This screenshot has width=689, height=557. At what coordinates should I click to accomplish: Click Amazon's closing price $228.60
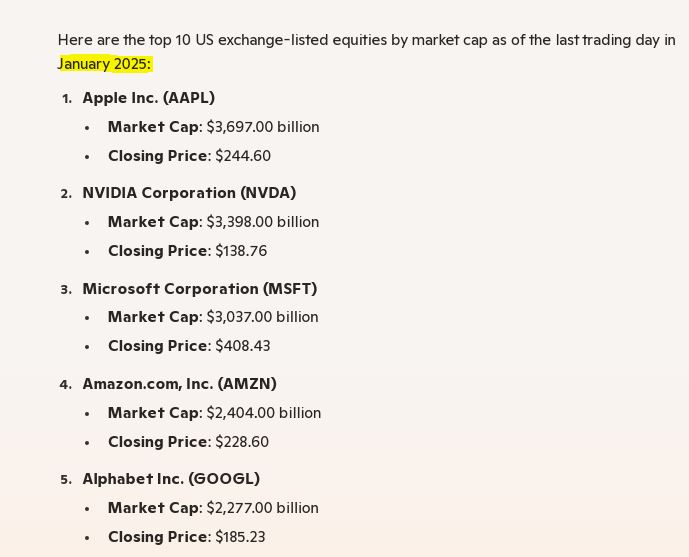point(242,442)
